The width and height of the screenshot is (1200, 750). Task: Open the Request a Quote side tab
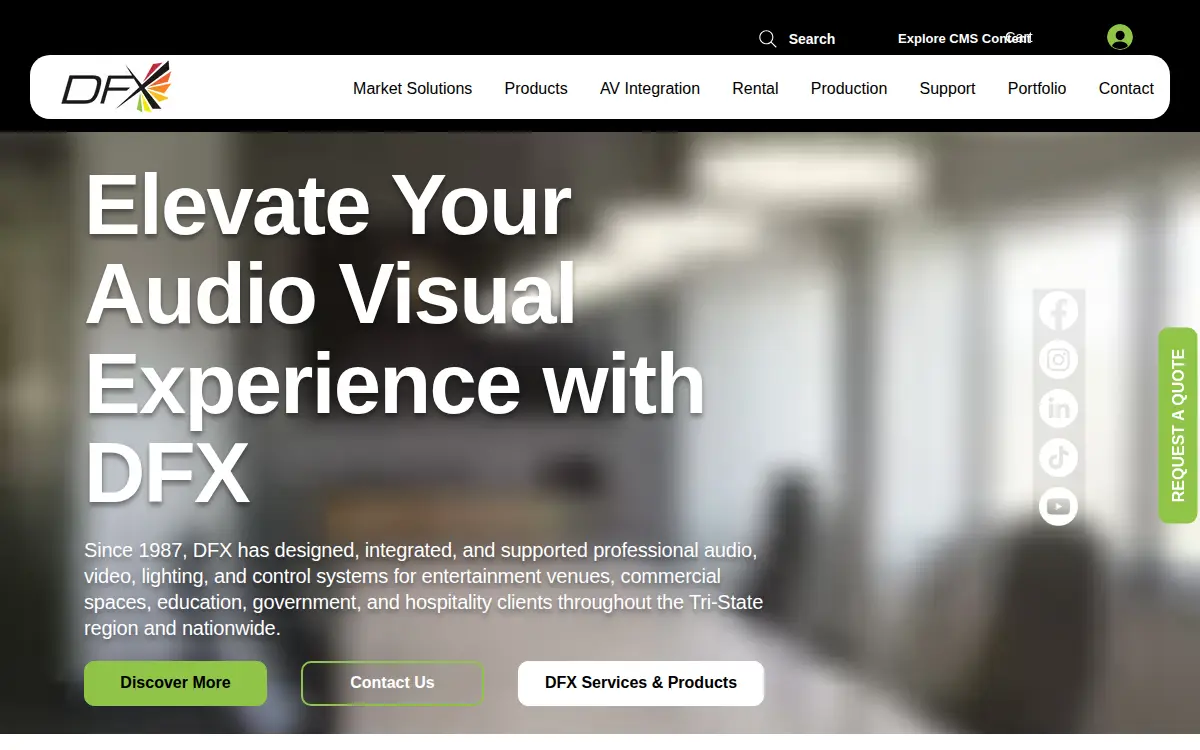1178,425
